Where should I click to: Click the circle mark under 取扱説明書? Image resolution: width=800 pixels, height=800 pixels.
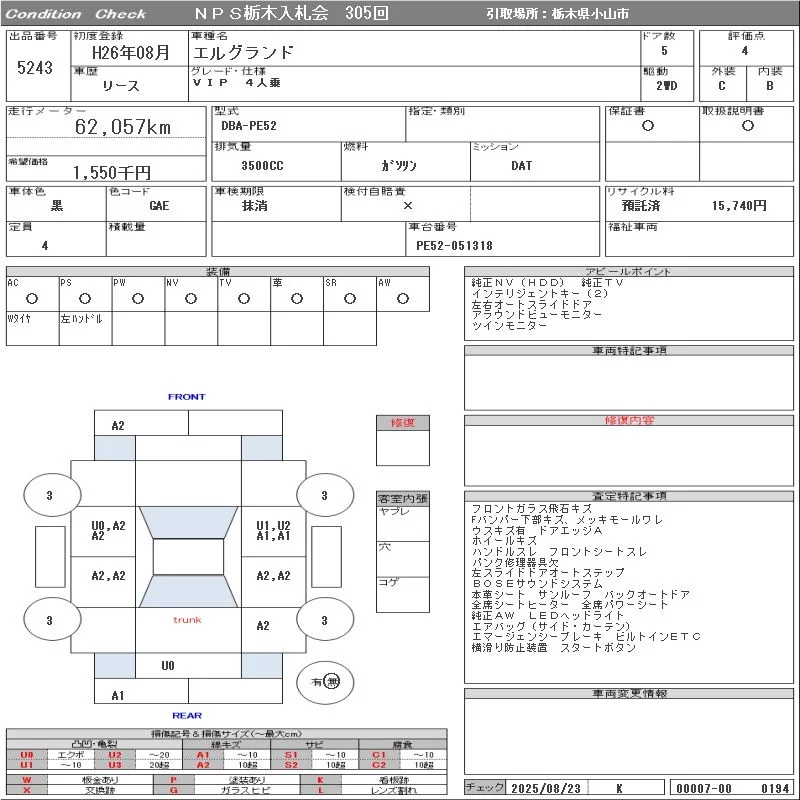pos(748,126)
